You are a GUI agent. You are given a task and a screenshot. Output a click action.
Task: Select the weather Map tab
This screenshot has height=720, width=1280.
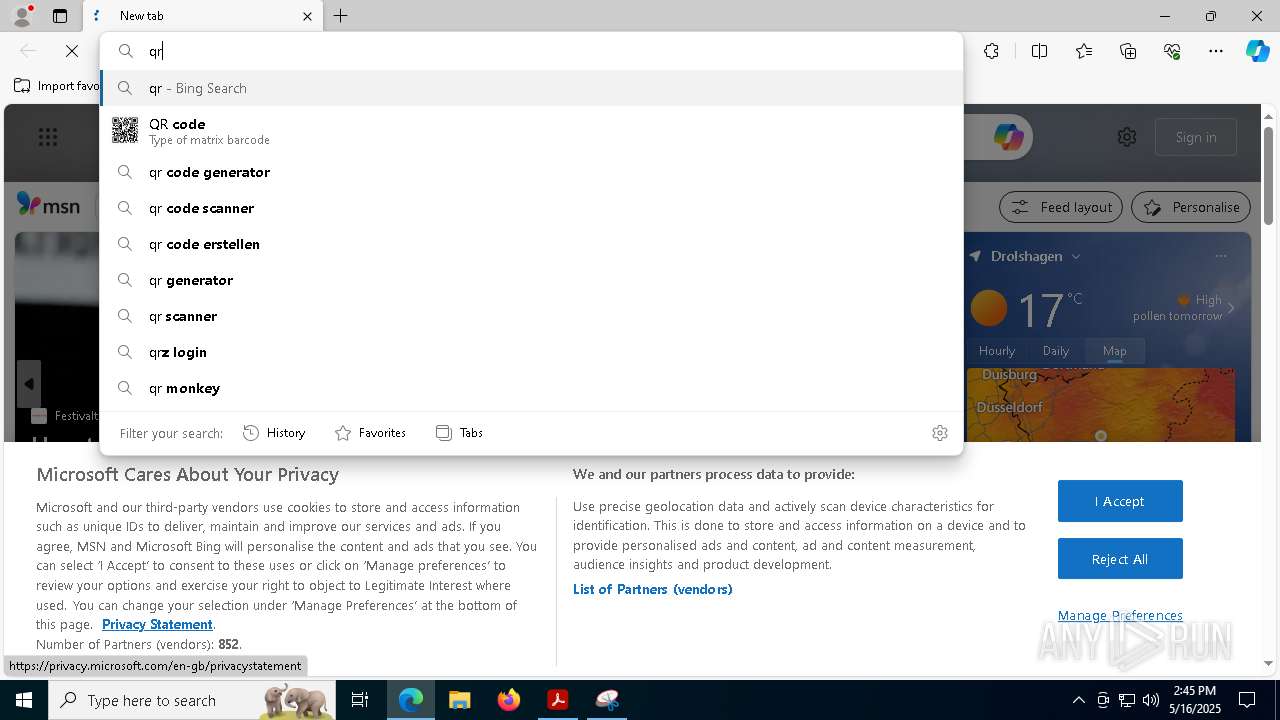pos(1114,351)
